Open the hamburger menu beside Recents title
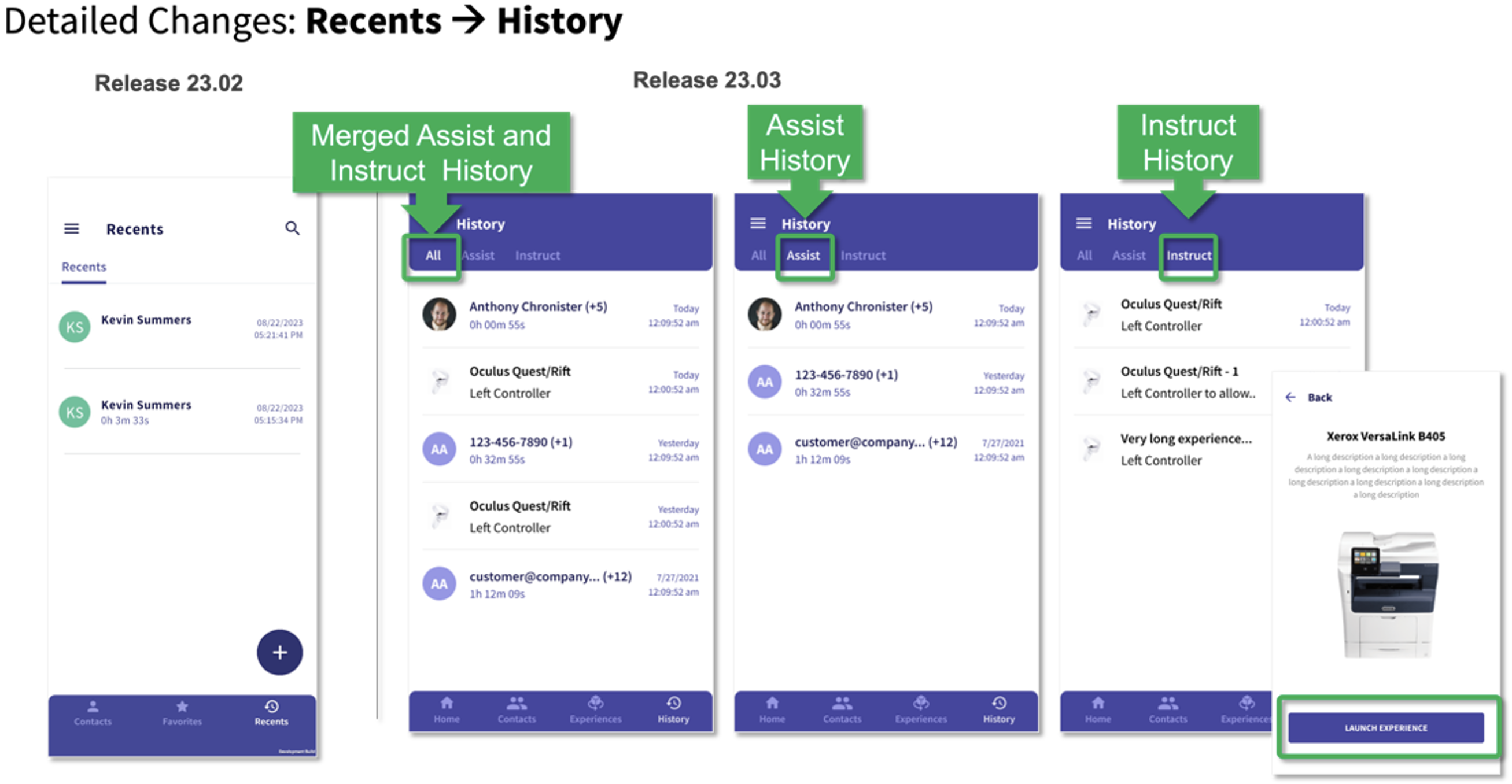 [x=72, y=228]
